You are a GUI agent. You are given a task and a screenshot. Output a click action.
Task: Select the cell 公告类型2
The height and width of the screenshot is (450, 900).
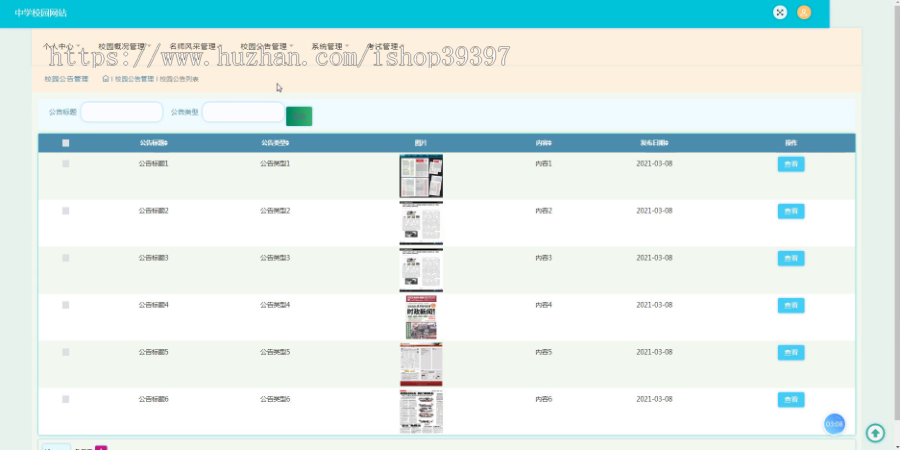tap(275, 211)
